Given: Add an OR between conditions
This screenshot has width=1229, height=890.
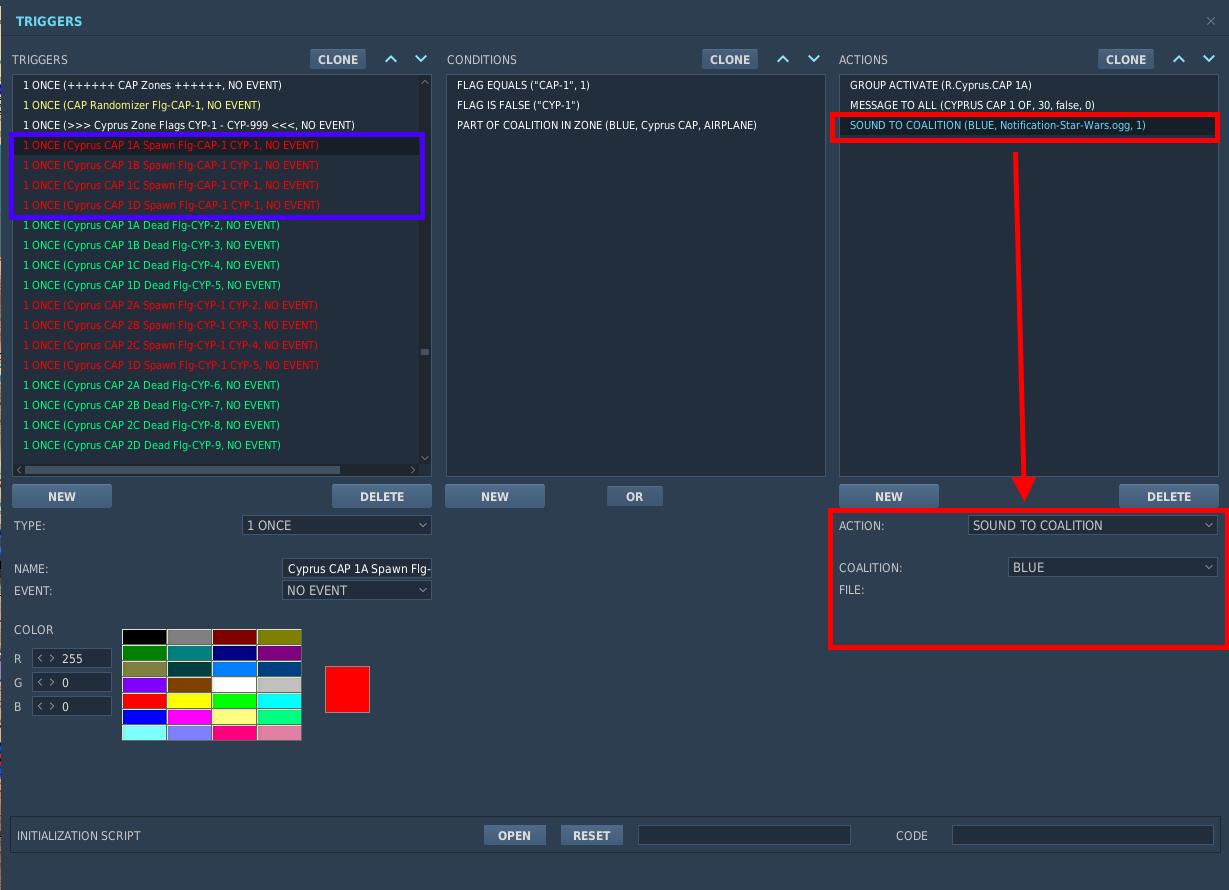Looking at the screenshot, I should (635, 496).
